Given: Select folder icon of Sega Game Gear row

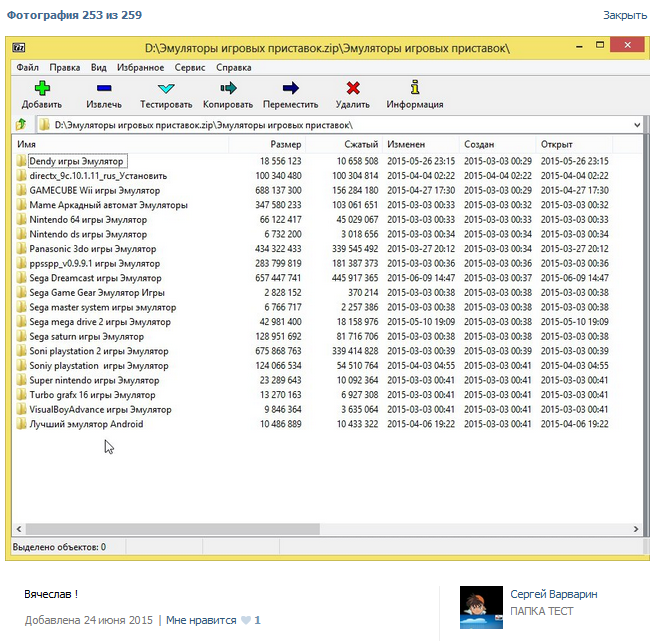Looking at the screenshot, I should pyautogui.click(x=21, y=292).
